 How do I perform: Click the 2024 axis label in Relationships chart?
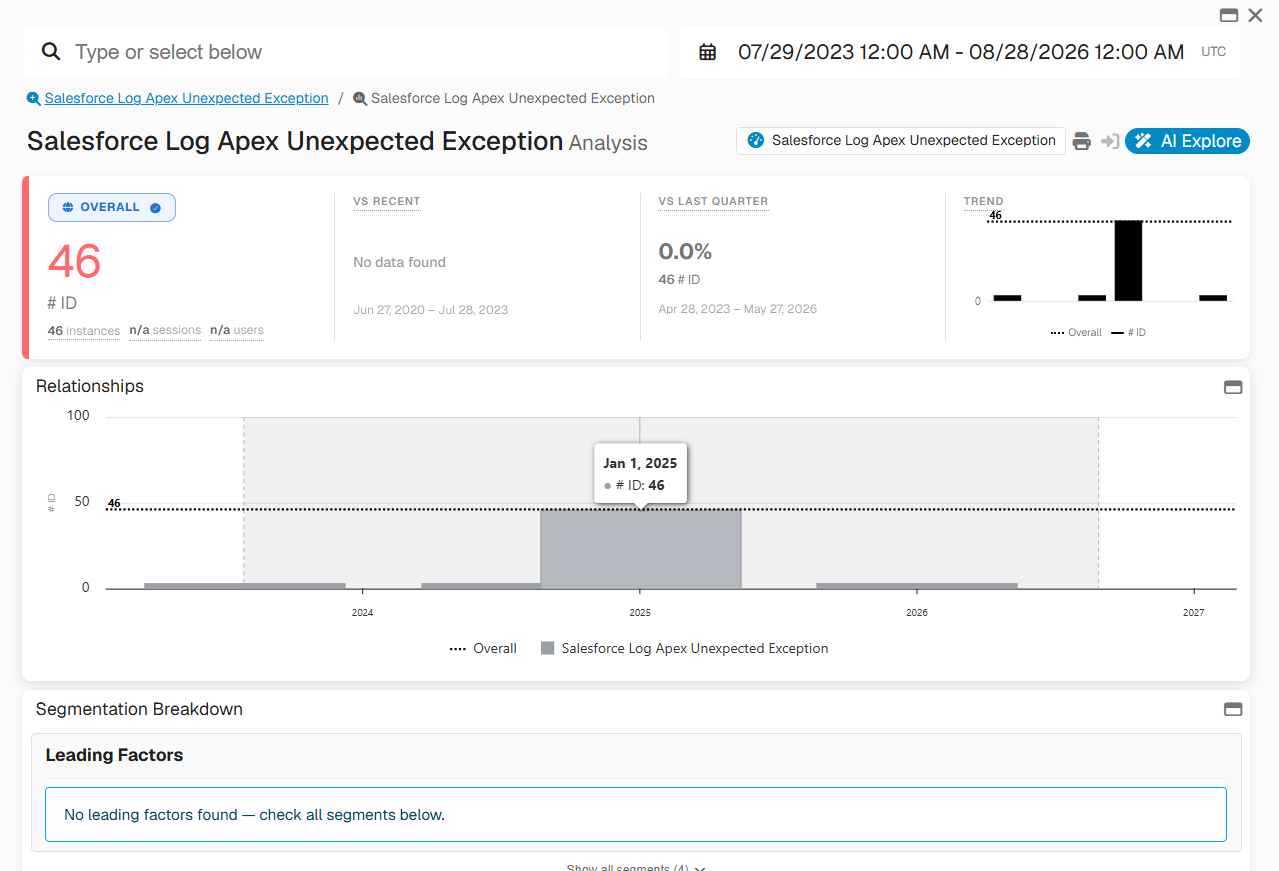pos(363,612)
